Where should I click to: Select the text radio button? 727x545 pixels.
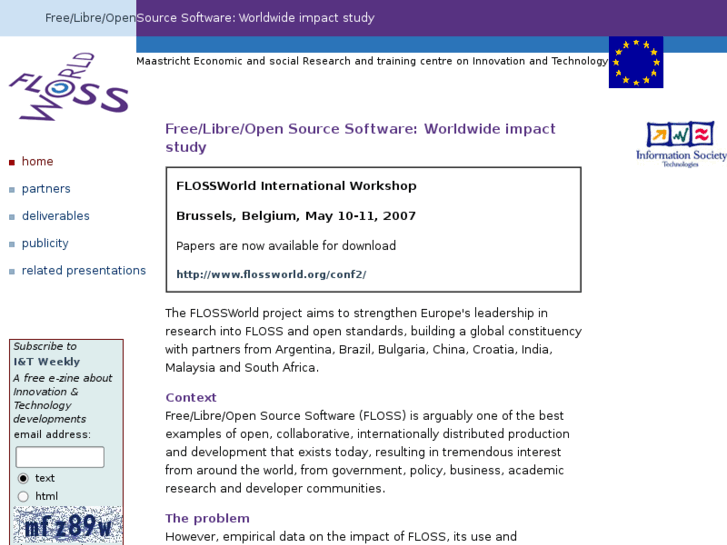[23, 478]
